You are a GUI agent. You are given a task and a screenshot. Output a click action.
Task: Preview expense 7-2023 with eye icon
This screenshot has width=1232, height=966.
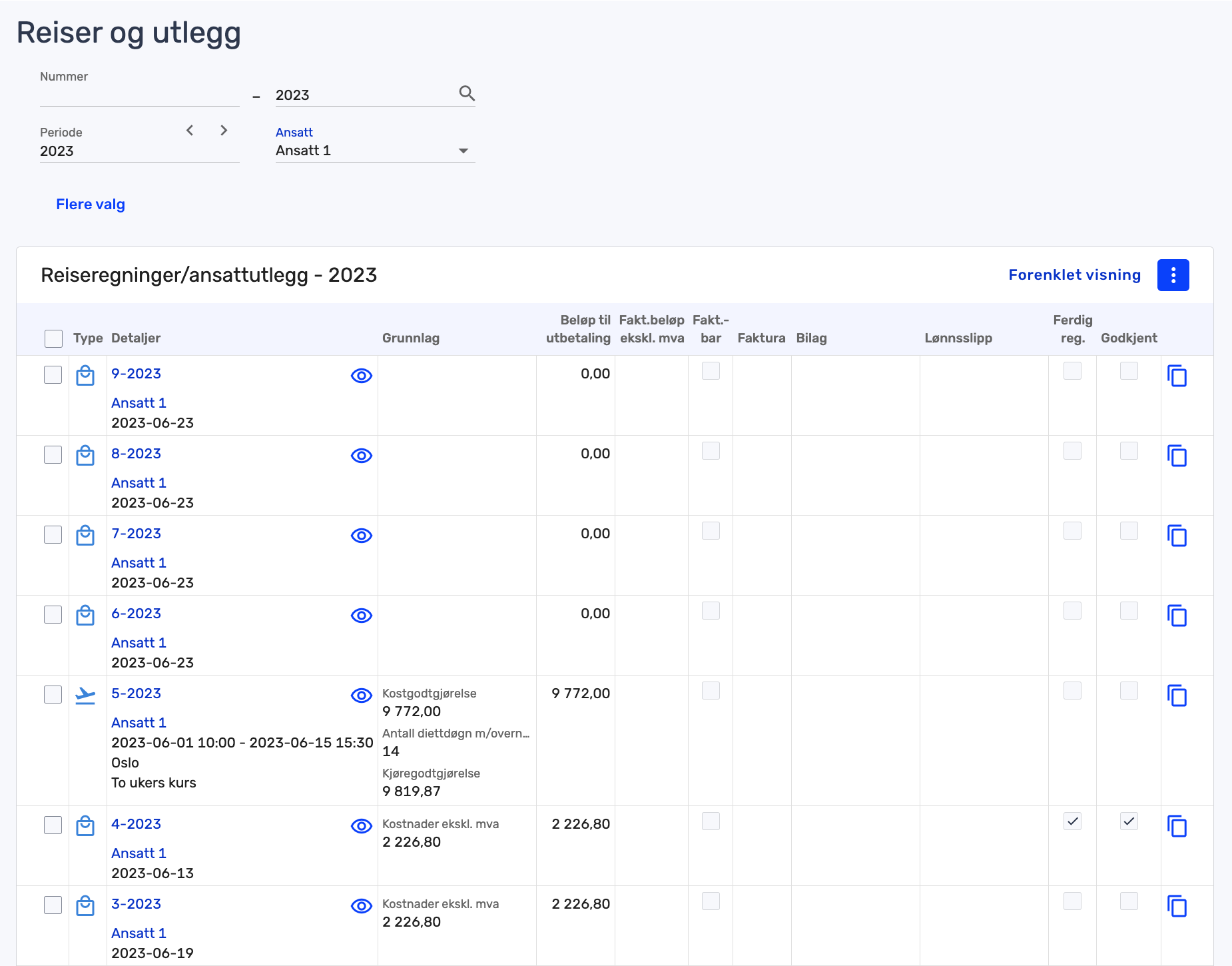point(361,536)
